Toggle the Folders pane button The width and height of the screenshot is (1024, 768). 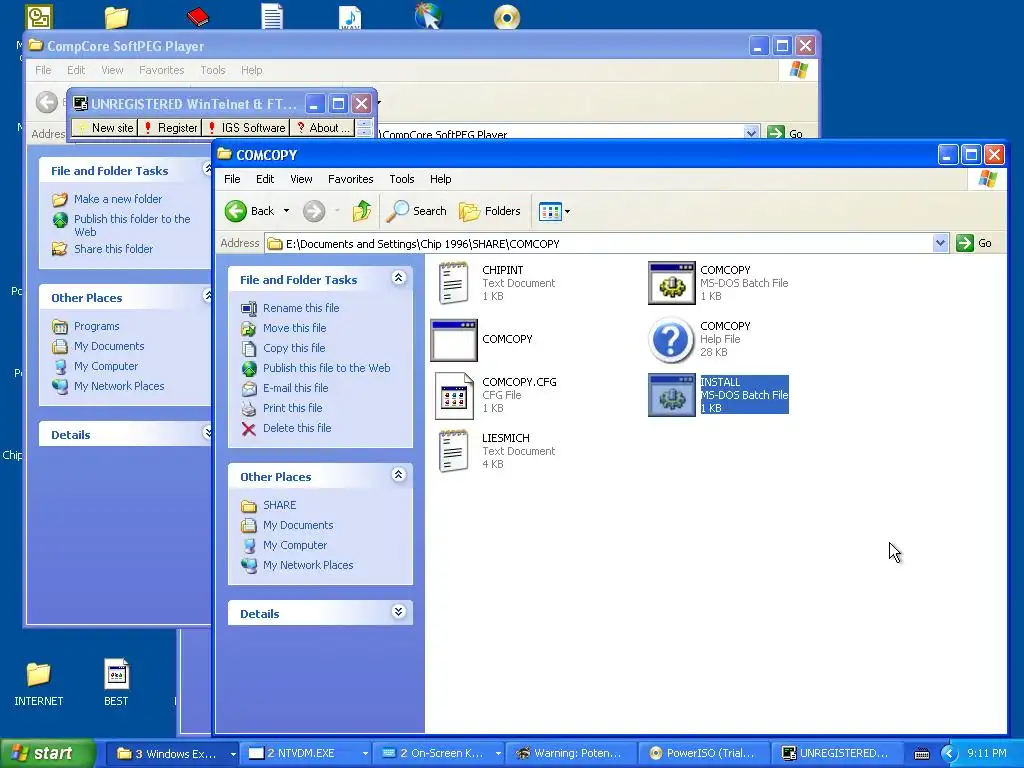pyautogui.click(x=490, y=211)
